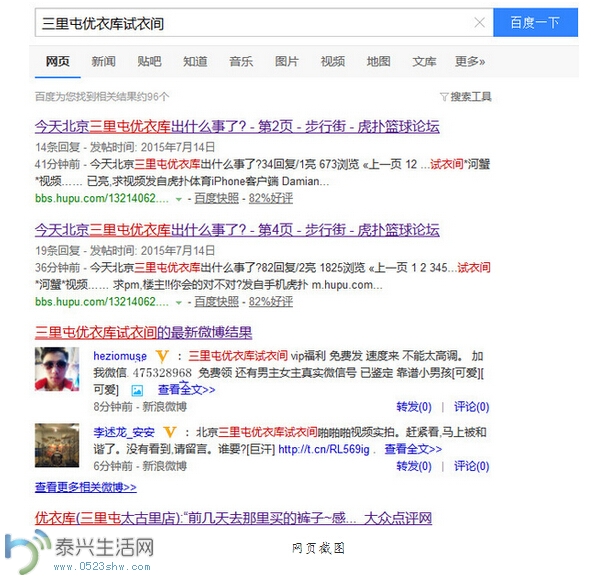
Task: Click 李述龙_安安's avatar thumbnail
Action: [x=57, y=445]
